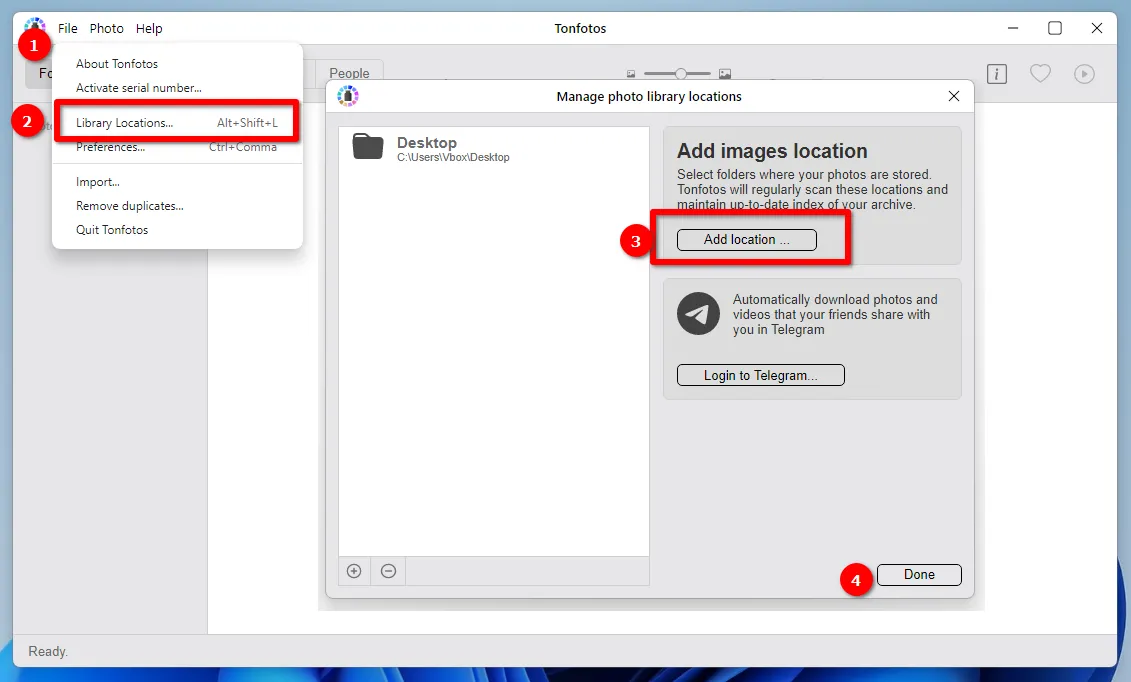The image size is (1131, 682).
Task: Click the Add images location heading
Action: pos(772,151)
